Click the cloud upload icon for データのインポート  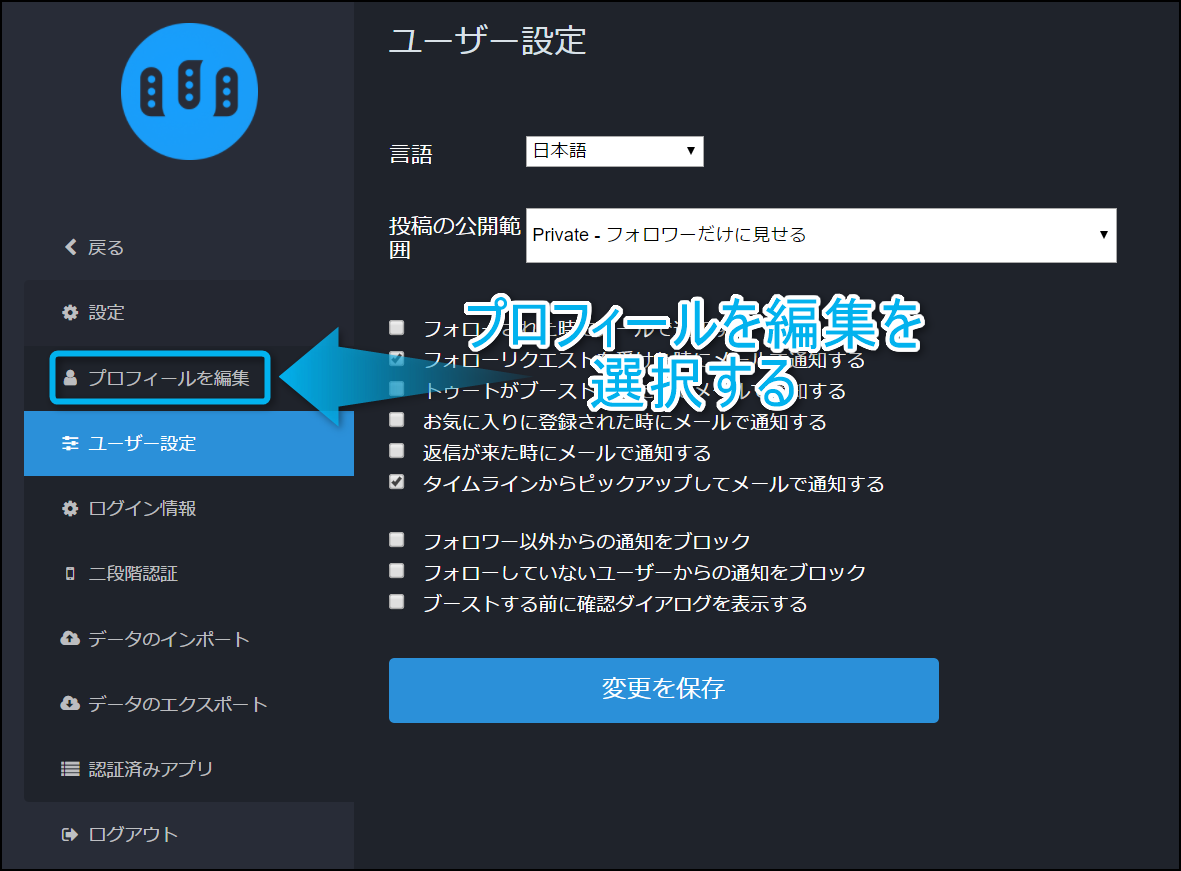coord(70,639)
